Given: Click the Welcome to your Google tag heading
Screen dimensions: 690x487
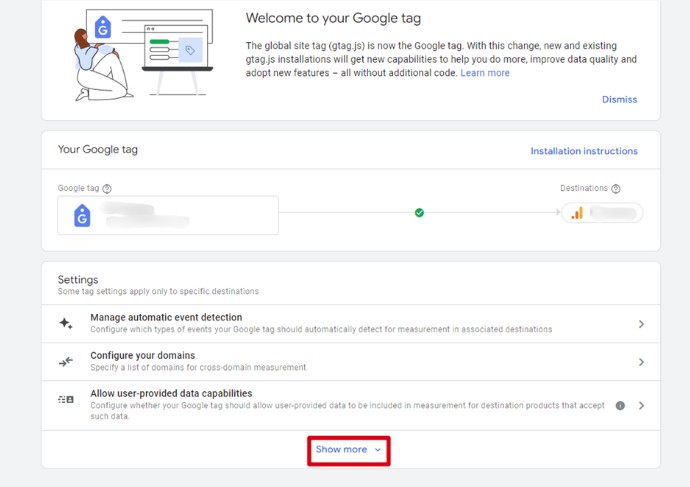Looking at the screenshot, I should (333, 18).
